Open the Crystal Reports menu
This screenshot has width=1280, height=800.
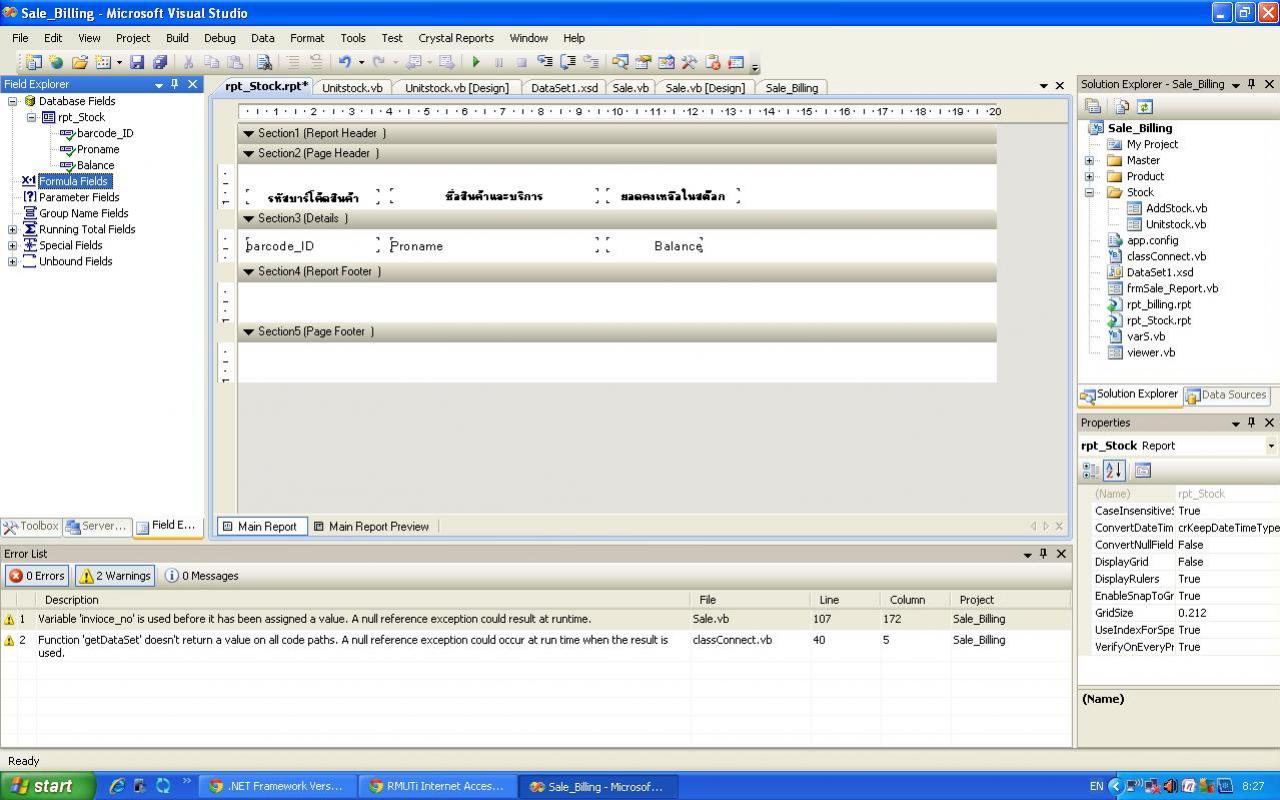click(x=456, y=38)
